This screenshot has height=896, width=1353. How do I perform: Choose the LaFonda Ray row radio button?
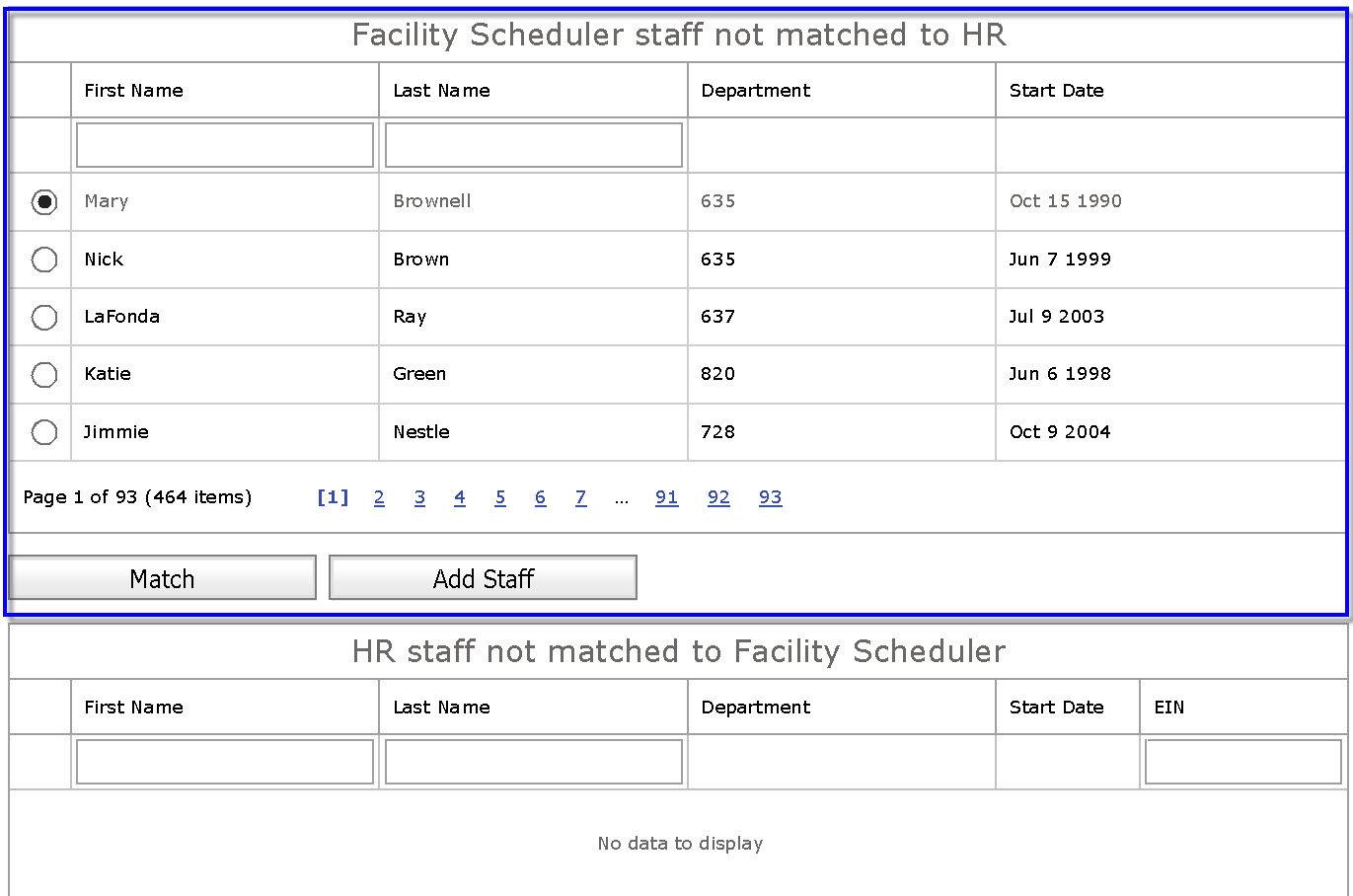click(x=44, y=317)
